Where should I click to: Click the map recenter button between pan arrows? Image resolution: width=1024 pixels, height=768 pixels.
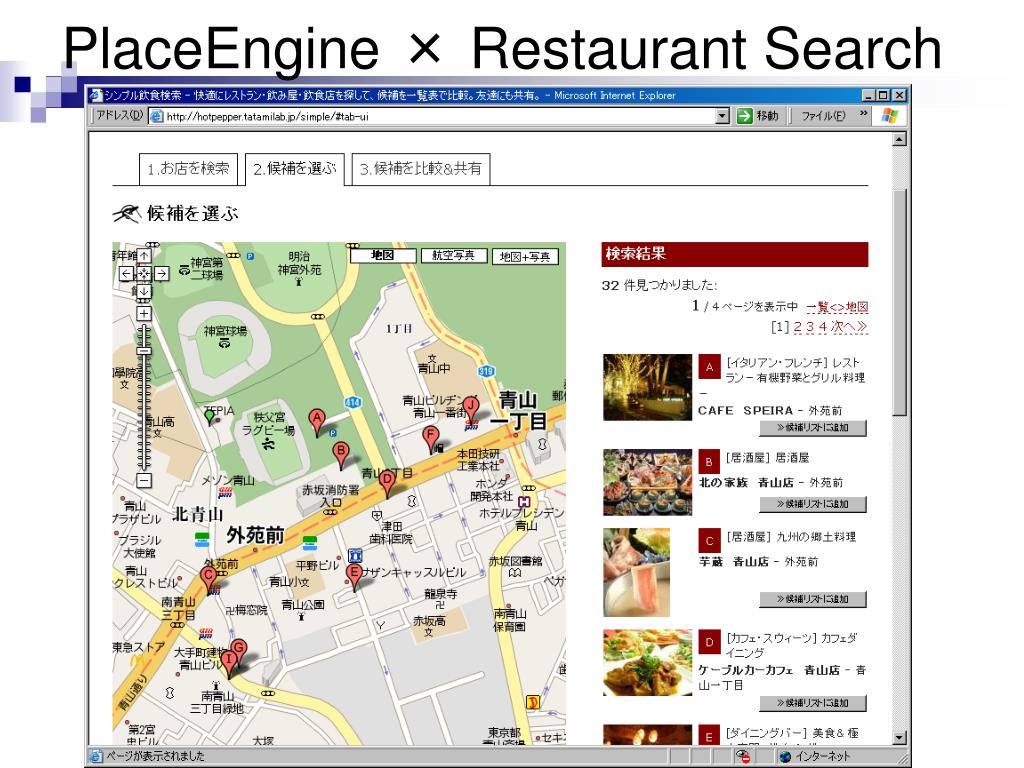point(144,274)
